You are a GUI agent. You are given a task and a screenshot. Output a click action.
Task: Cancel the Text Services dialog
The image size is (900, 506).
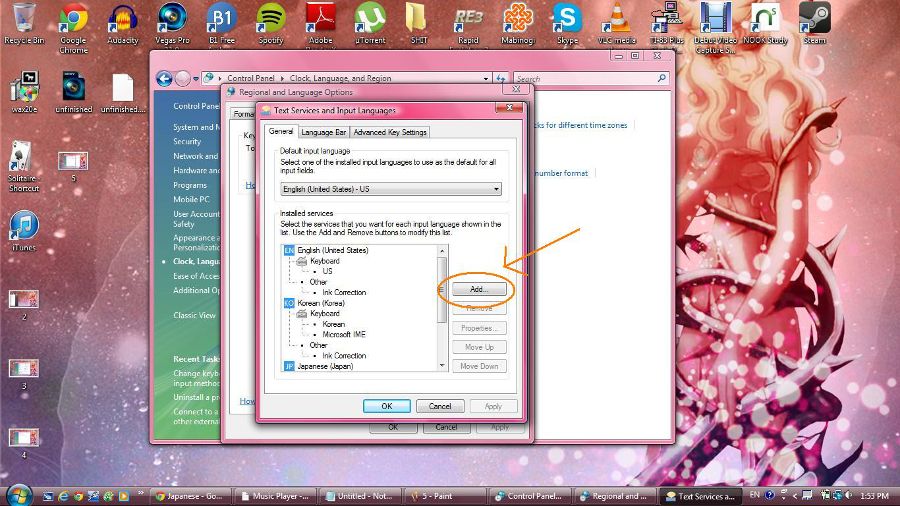440,406
